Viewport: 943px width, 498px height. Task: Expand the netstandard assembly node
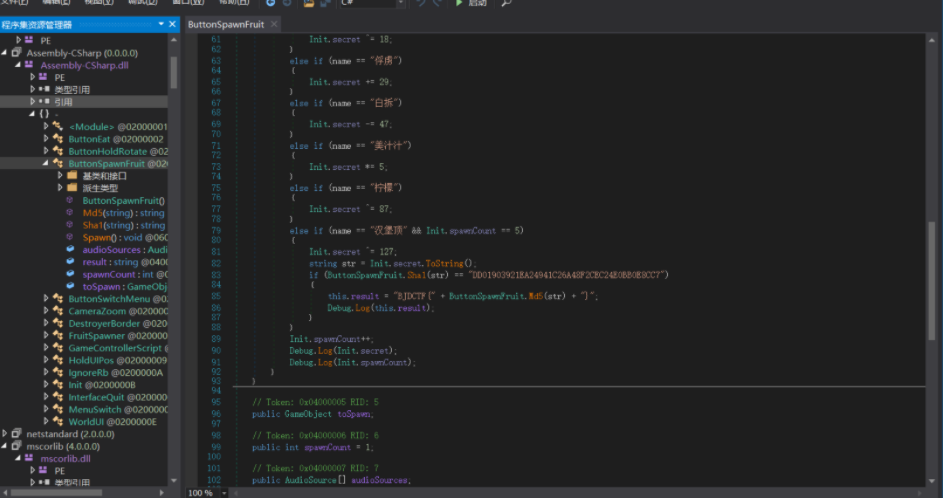5,433
